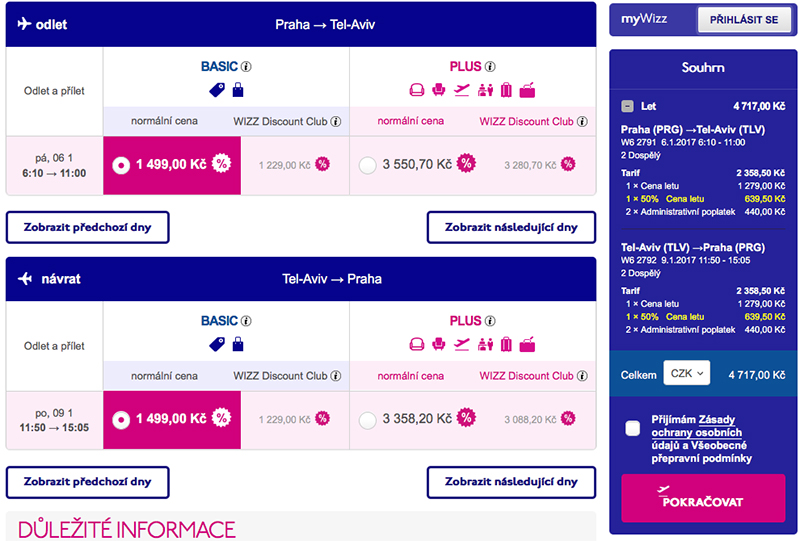Viewport: 800px width, 541px height.
Task: Select the departure 1 499,00 Kč BASIC fare cell
Action: 172,165
